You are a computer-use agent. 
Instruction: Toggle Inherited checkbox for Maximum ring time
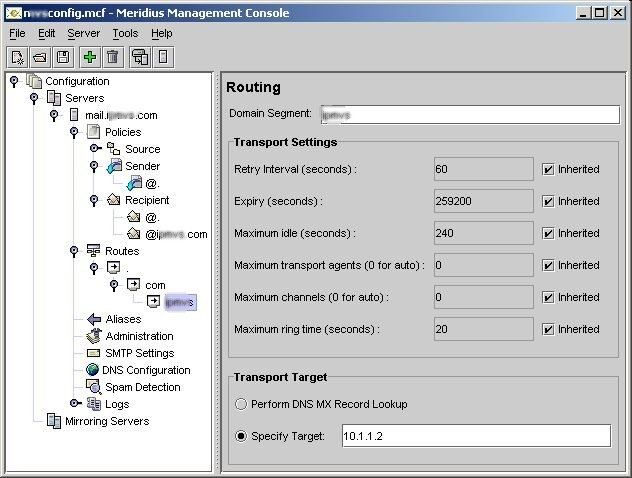coord(547,329)
